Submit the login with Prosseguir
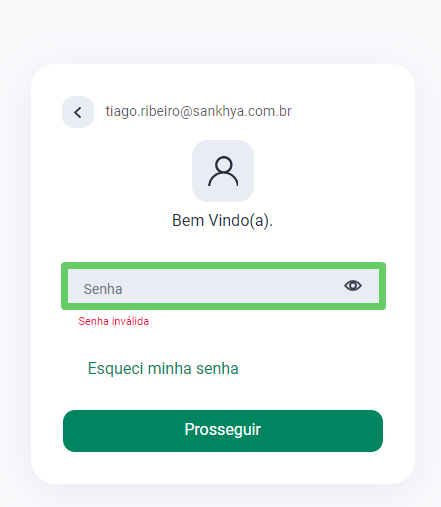The height and width of the screenshot is (507, 441). (223, 431)
